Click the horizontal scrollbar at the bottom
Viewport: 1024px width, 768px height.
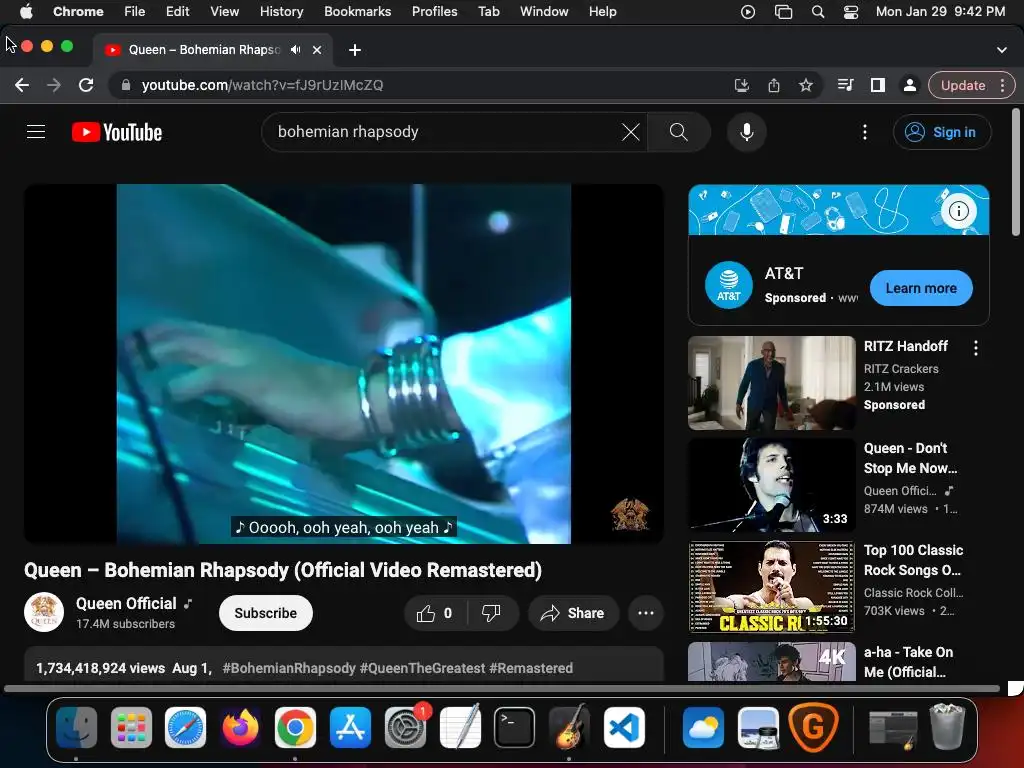[x=502, y=688]
